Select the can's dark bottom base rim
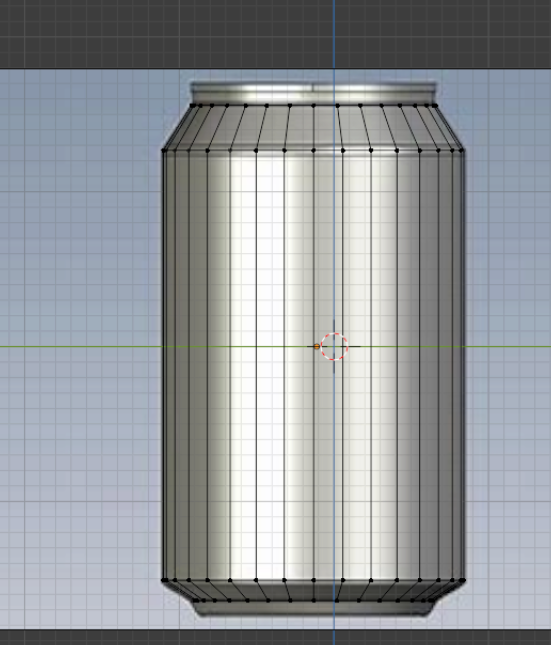 (x=313, y=608)
